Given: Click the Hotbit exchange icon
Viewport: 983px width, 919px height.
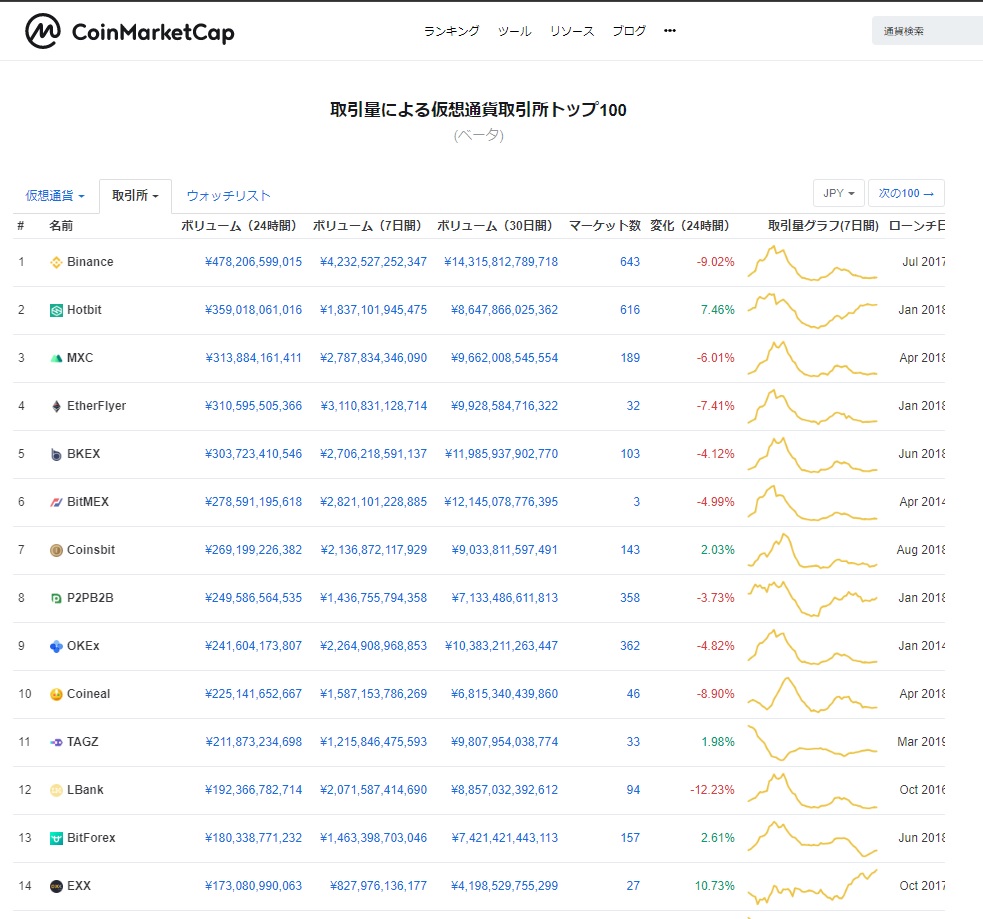Looking at the screenshot, I should [56, 310].
